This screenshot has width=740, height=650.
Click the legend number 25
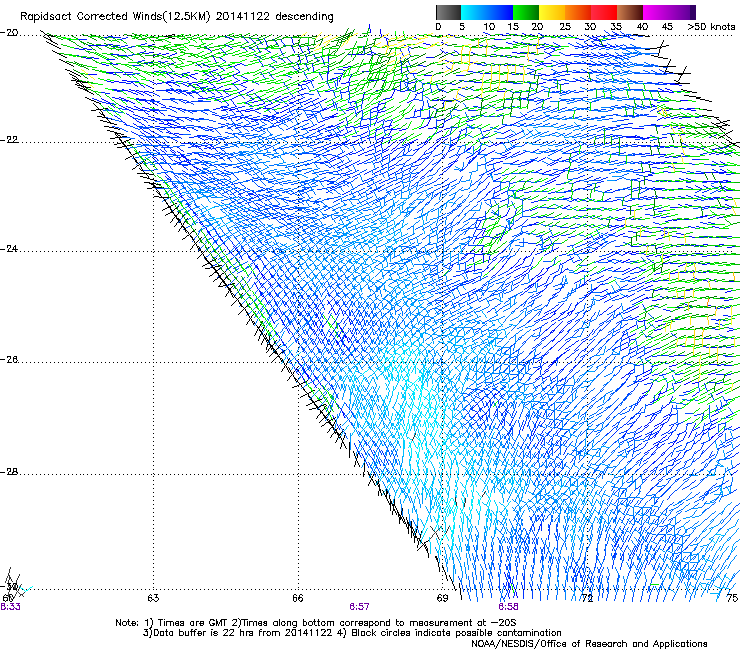(565, 27)
